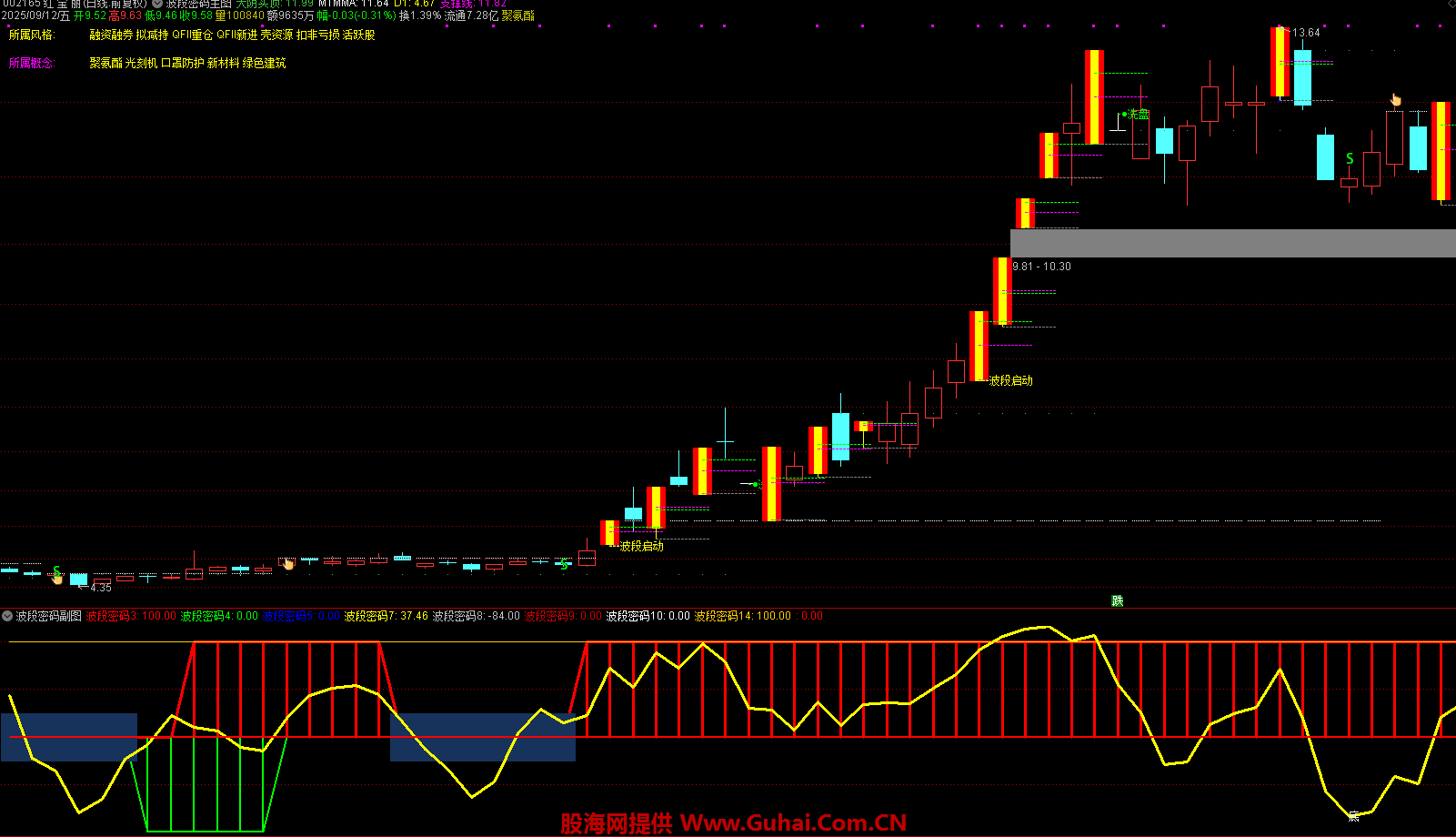
Task: Click the turnover rate 换1.39%
Action: pos(420,15)
